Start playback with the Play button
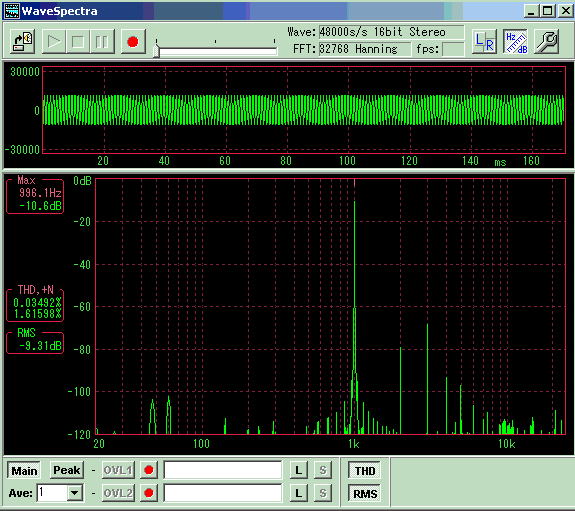The image size is (575, 511). 54,41
